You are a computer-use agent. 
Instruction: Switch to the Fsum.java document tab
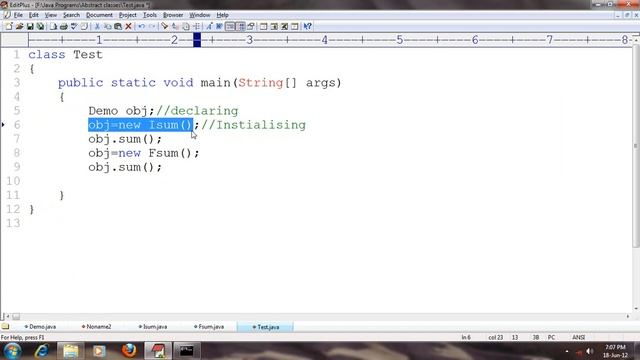(209, 327)
